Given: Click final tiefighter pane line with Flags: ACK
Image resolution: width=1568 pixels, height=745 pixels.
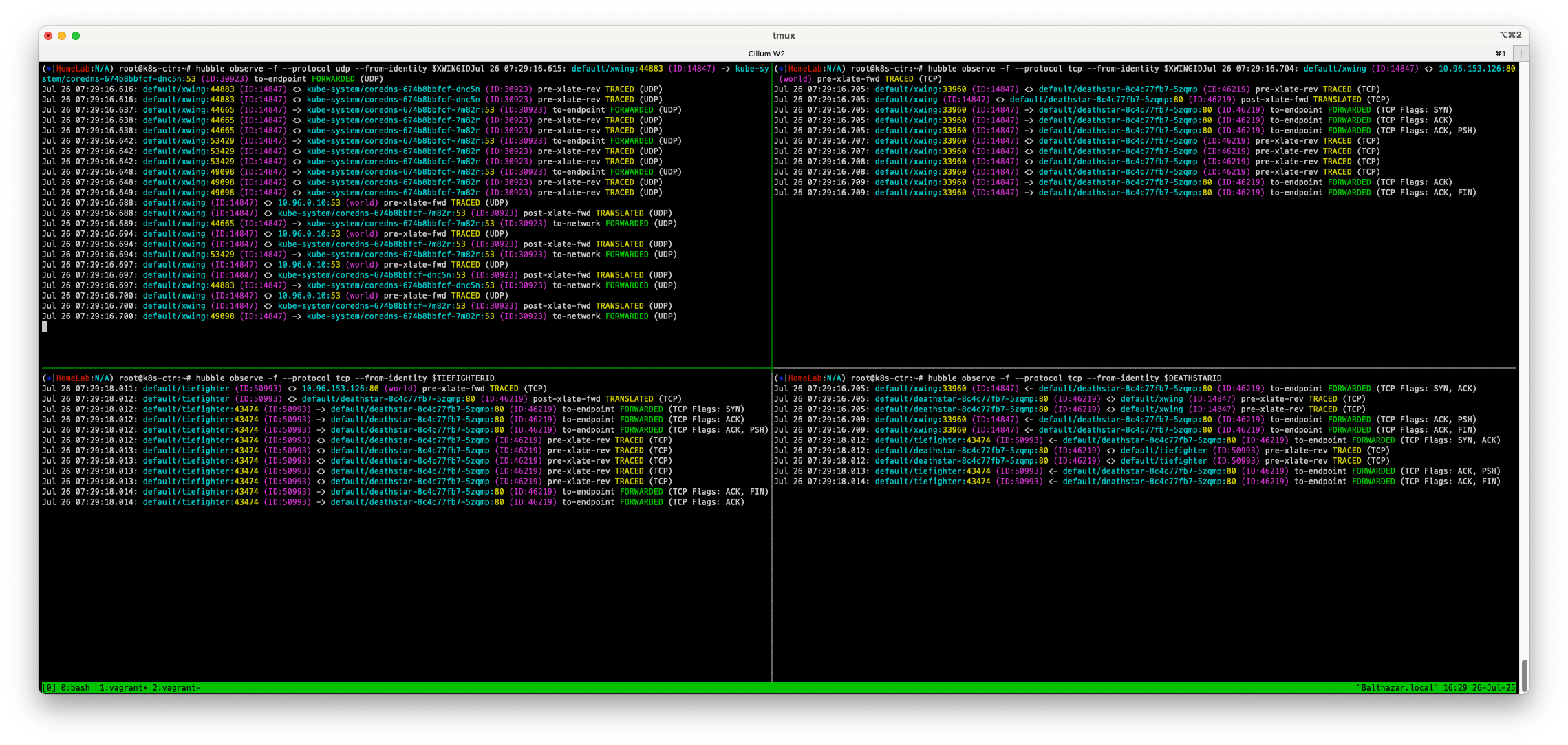Looking at the screenshot, I should (393, 502).
